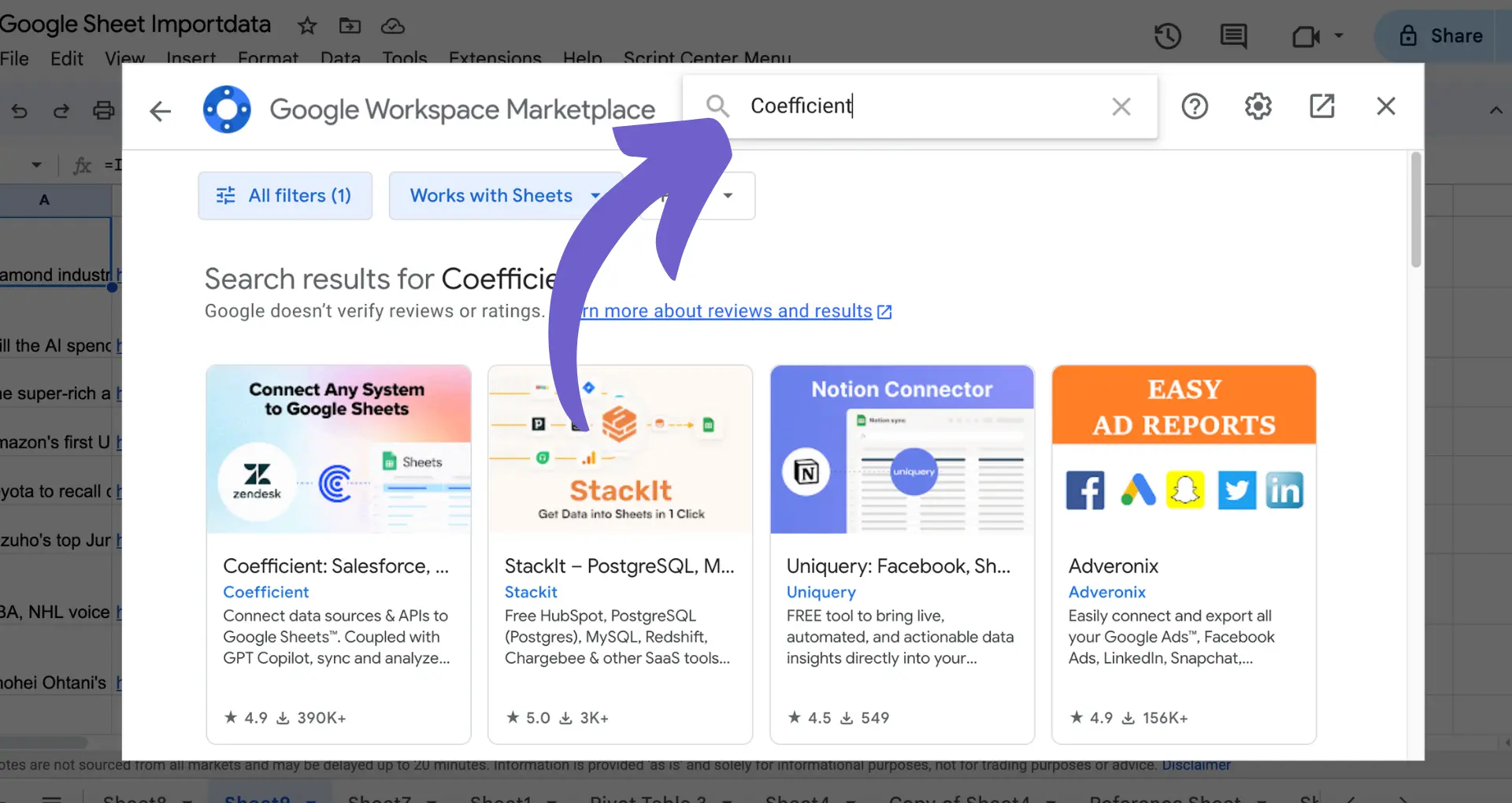Select Adveronix app title
The image size is (1512, 803).
(x=1114, y=566)
